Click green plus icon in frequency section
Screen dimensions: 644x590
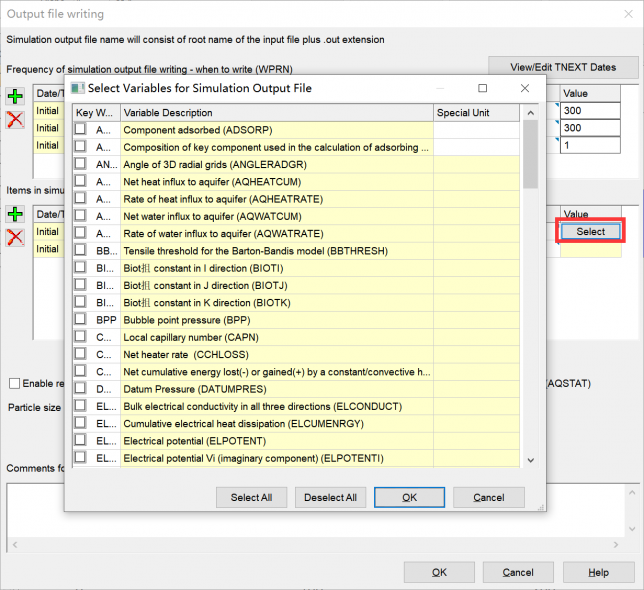pos(16,97)
